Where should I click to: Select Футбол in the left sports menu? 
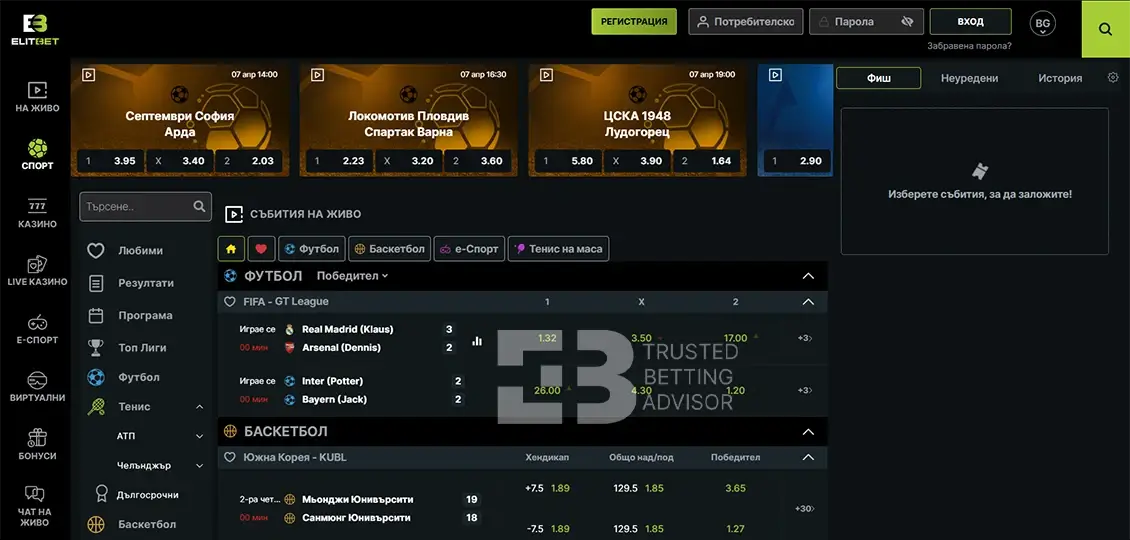[x=126, y=377]
